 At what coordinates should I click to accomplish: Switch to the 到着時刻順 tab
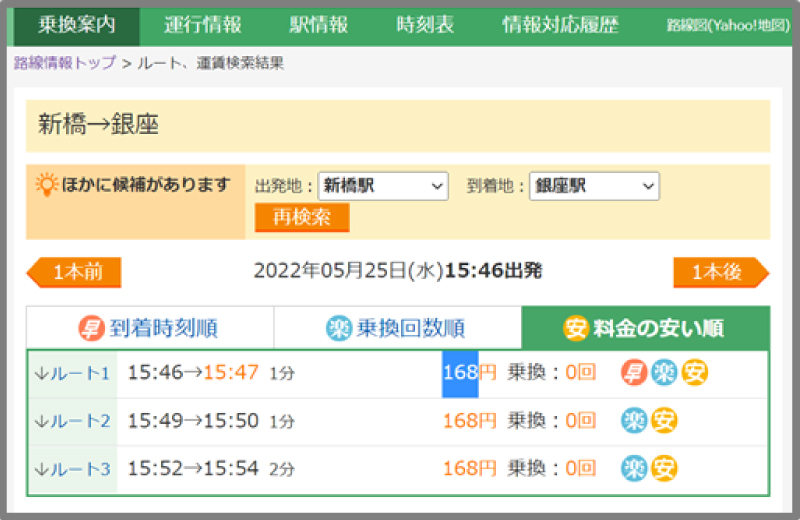(x=149, y=328)
